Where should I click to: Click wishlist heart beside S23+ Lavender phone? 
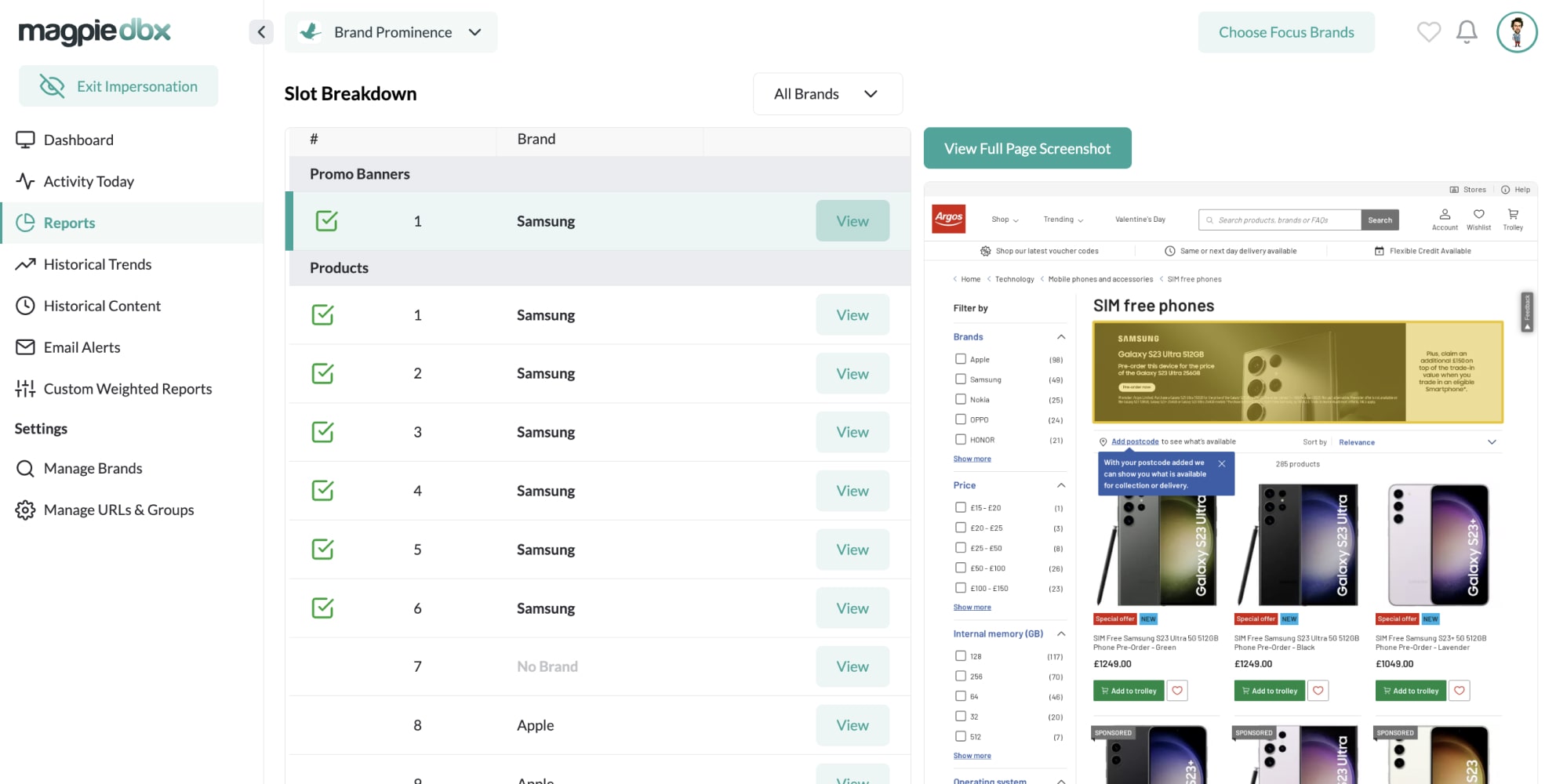[x=1460, y=691]
